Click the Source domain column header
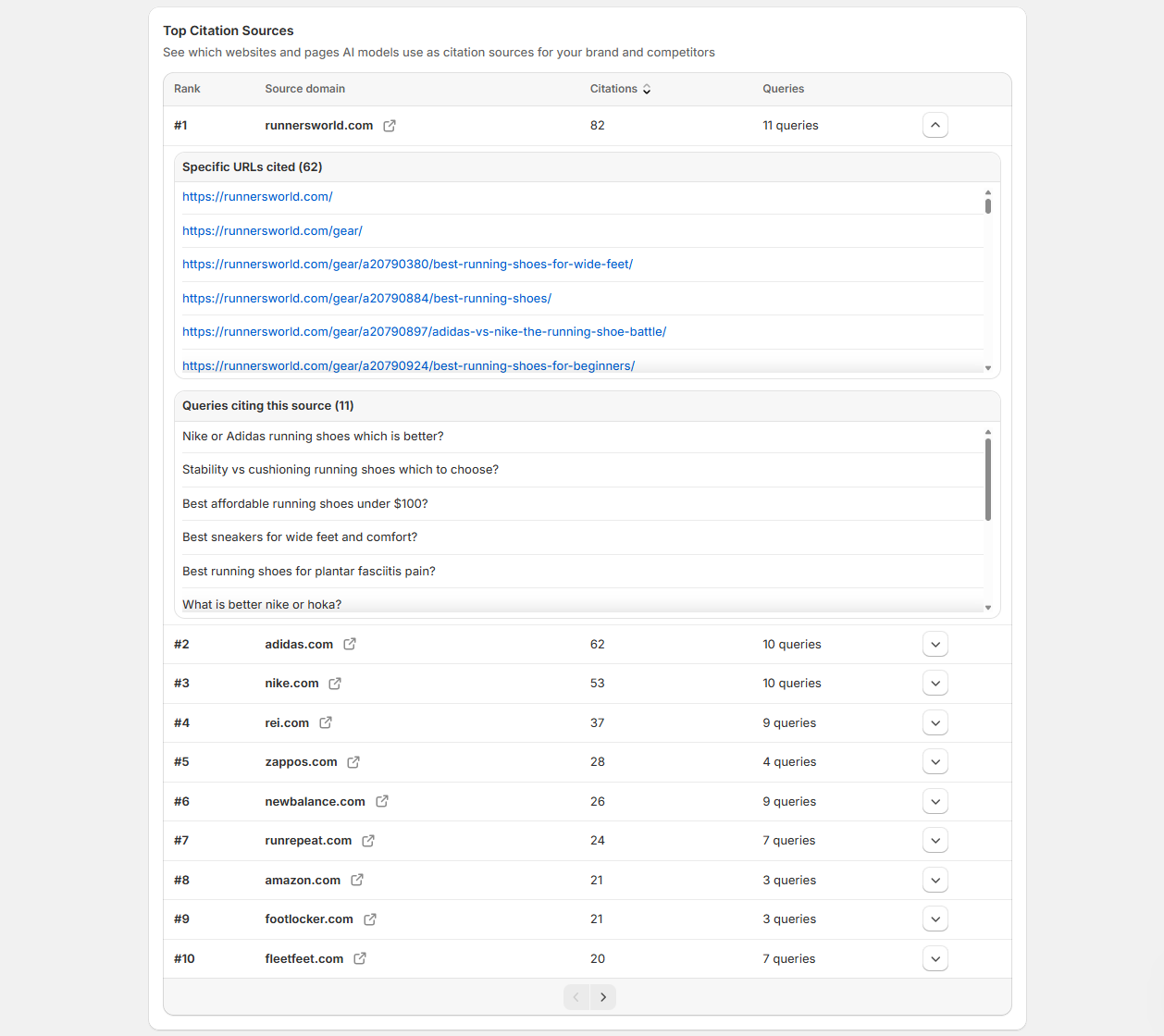Screen dimensions: 1164x1036 [x=305, y=89]
